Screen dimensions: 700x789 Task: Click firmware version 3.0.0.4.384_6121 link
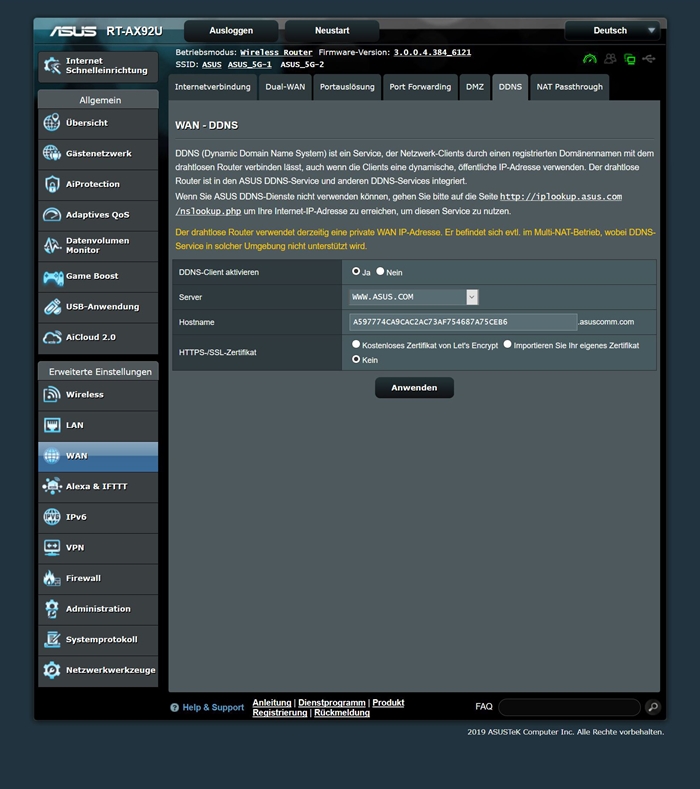point(432,52)
